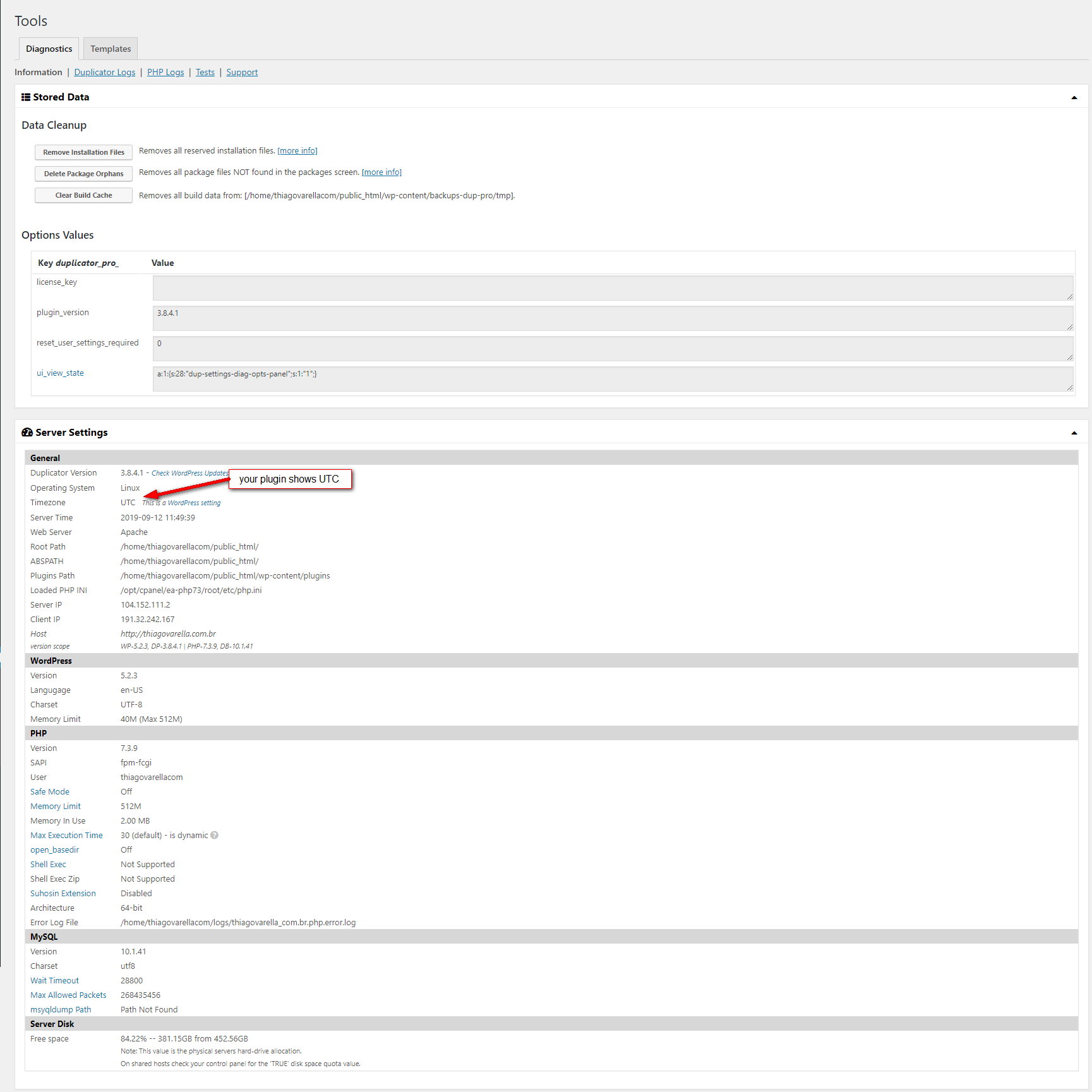
Task: Click the version scope value text
Action: point(187,647)
